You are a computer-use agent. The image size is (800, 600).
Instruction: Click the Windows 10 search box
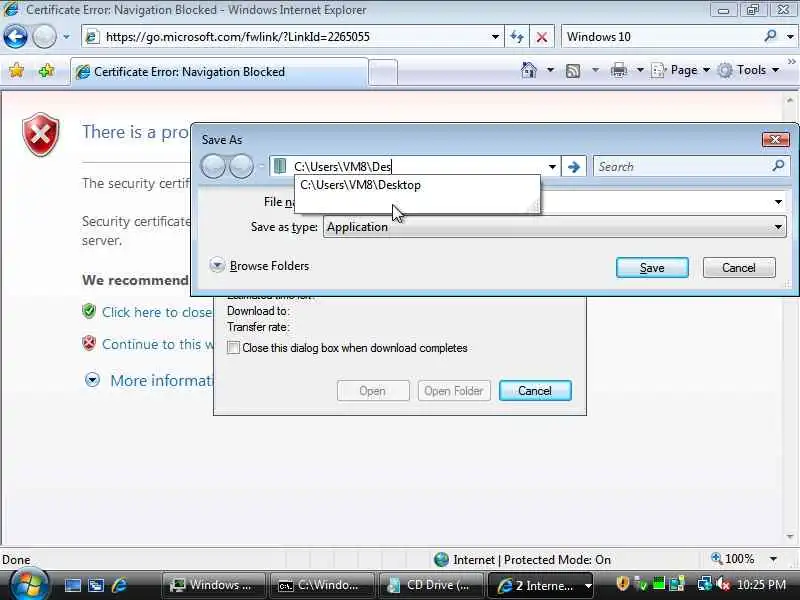pos(661,37)
